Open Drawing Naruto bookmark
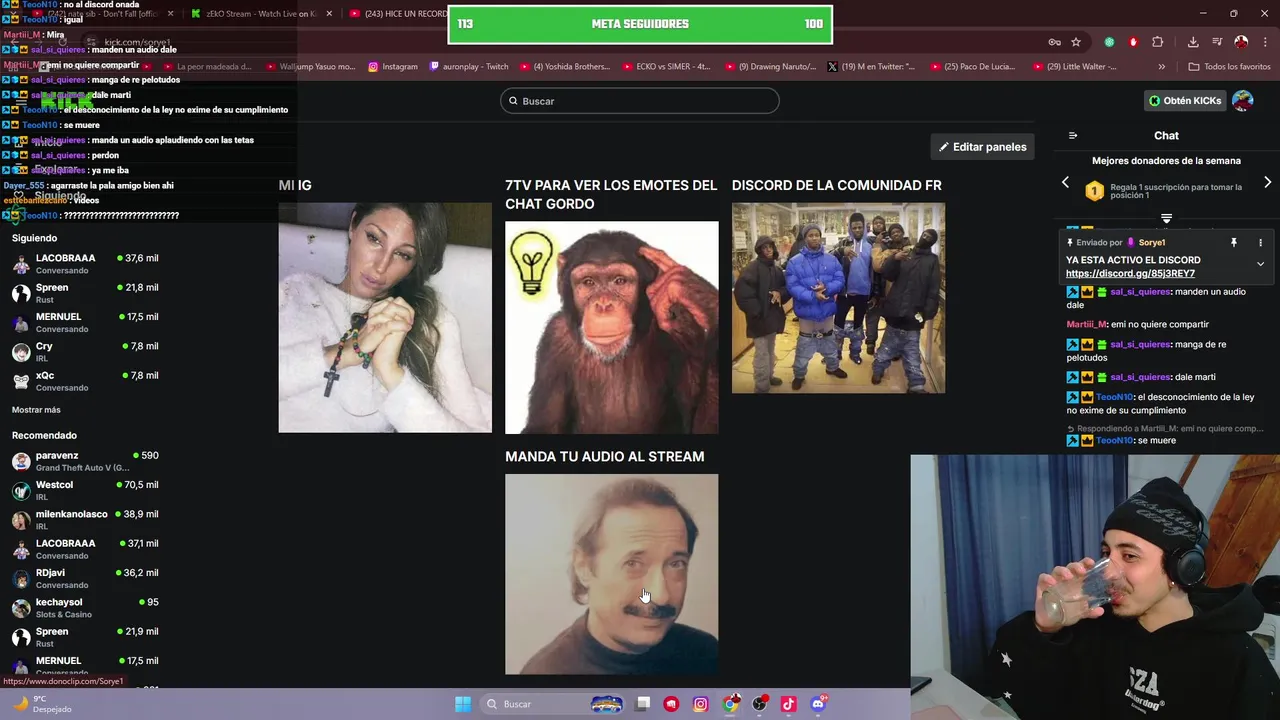Image resolution: width=1280 pixels, height=720 pixels. pos(770,67)
